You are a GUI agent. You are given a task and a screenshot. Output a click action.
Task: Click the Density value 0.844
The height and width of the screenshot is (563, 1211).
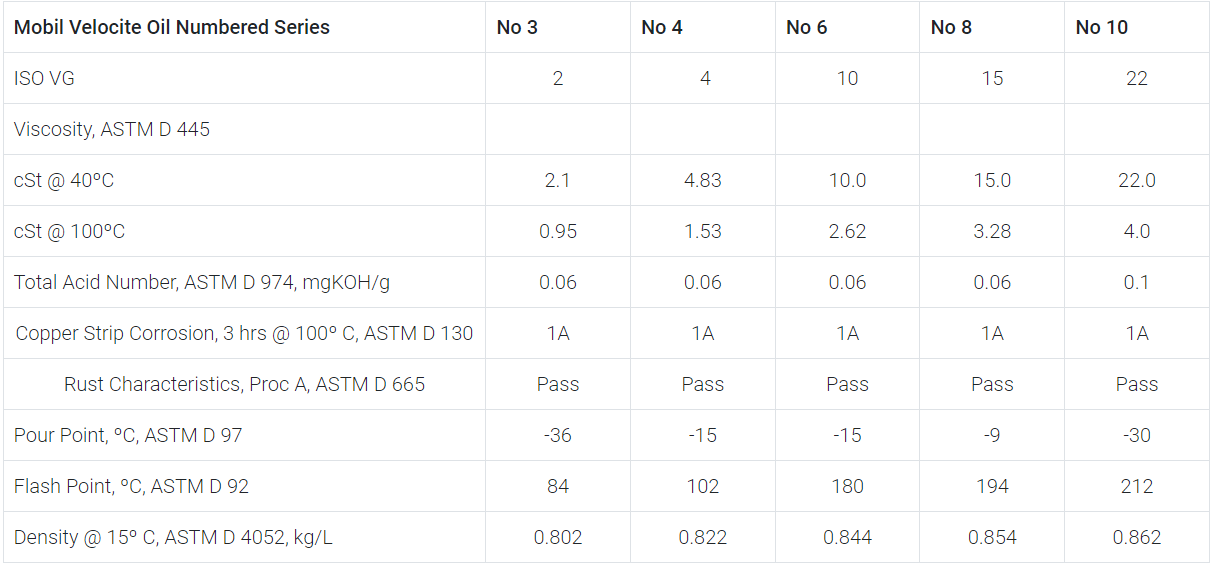click(x=847, y=537)
